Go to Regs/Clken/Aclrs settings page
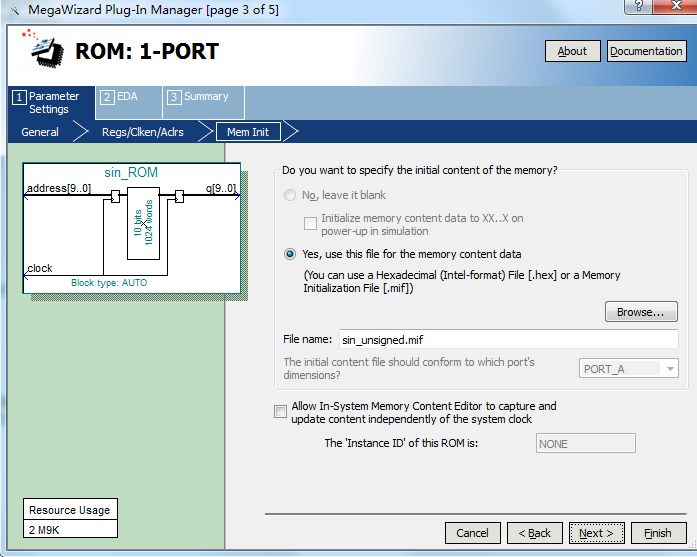The height and width of the screenshot is (557, 697). click(x=143, y=132)
